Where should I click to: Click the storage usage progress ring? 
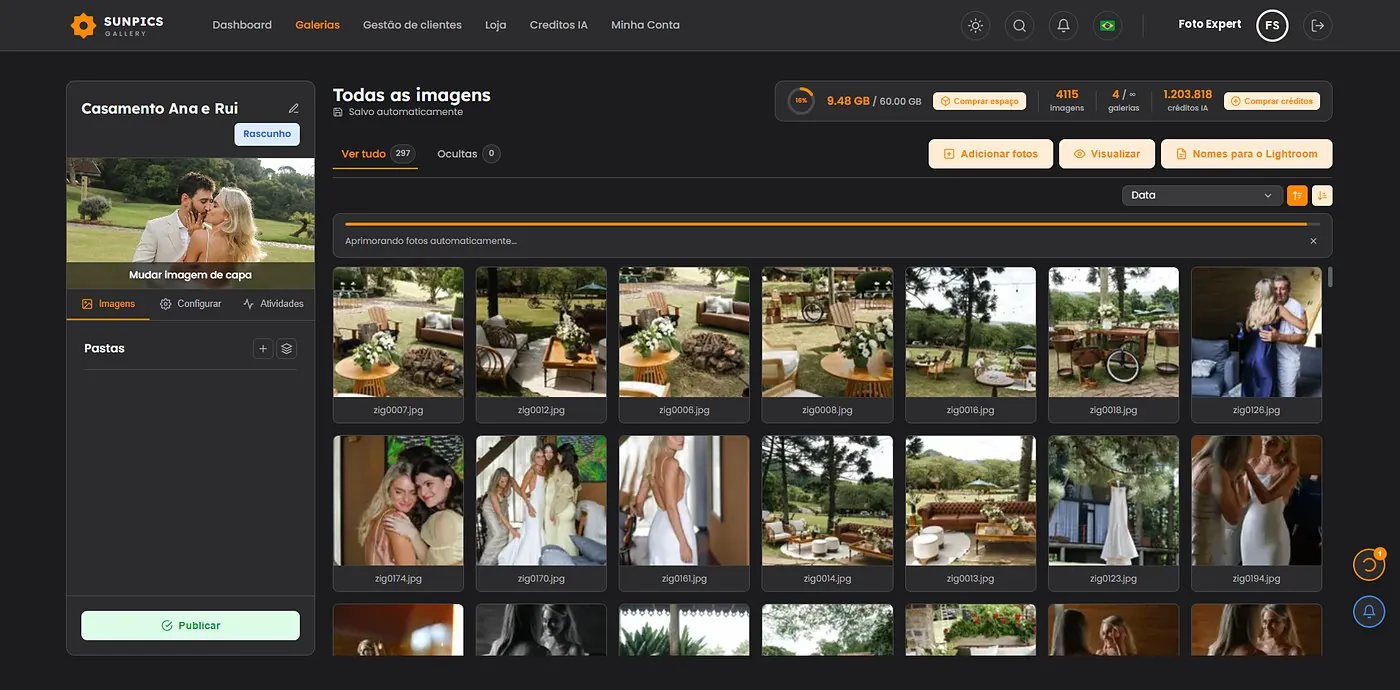click(801, 101)
